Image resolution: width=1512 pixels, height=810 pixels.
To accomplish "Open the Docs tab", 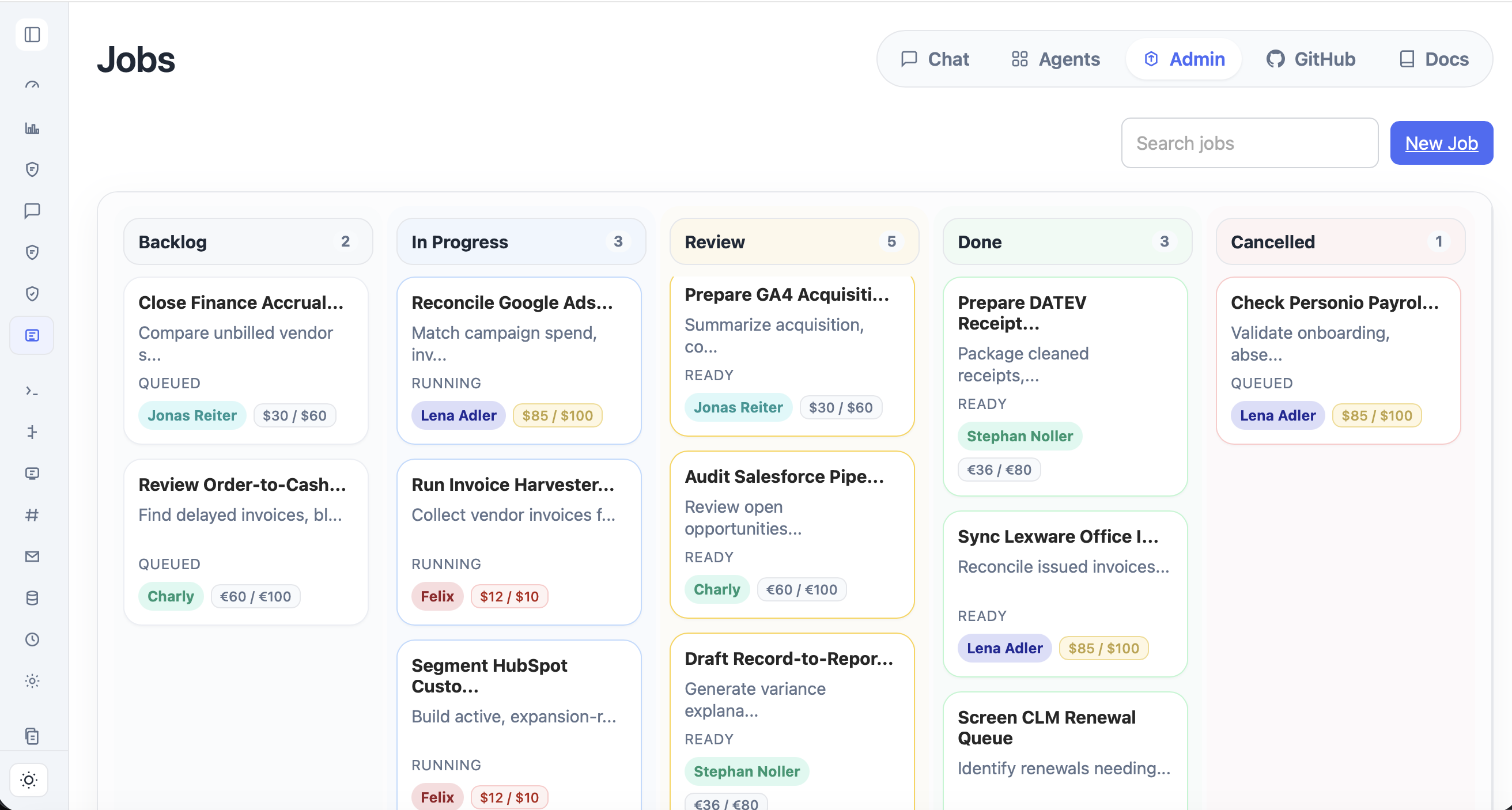I will click(x=1434, y=59).
